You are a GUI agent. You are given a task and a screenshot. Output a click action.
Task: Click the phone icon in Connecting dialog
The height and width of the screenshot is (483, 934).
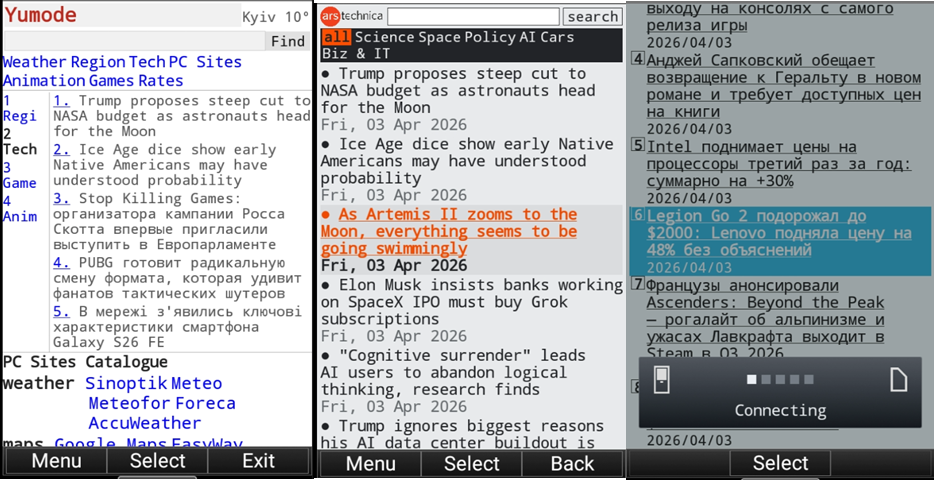coord(661,379)
